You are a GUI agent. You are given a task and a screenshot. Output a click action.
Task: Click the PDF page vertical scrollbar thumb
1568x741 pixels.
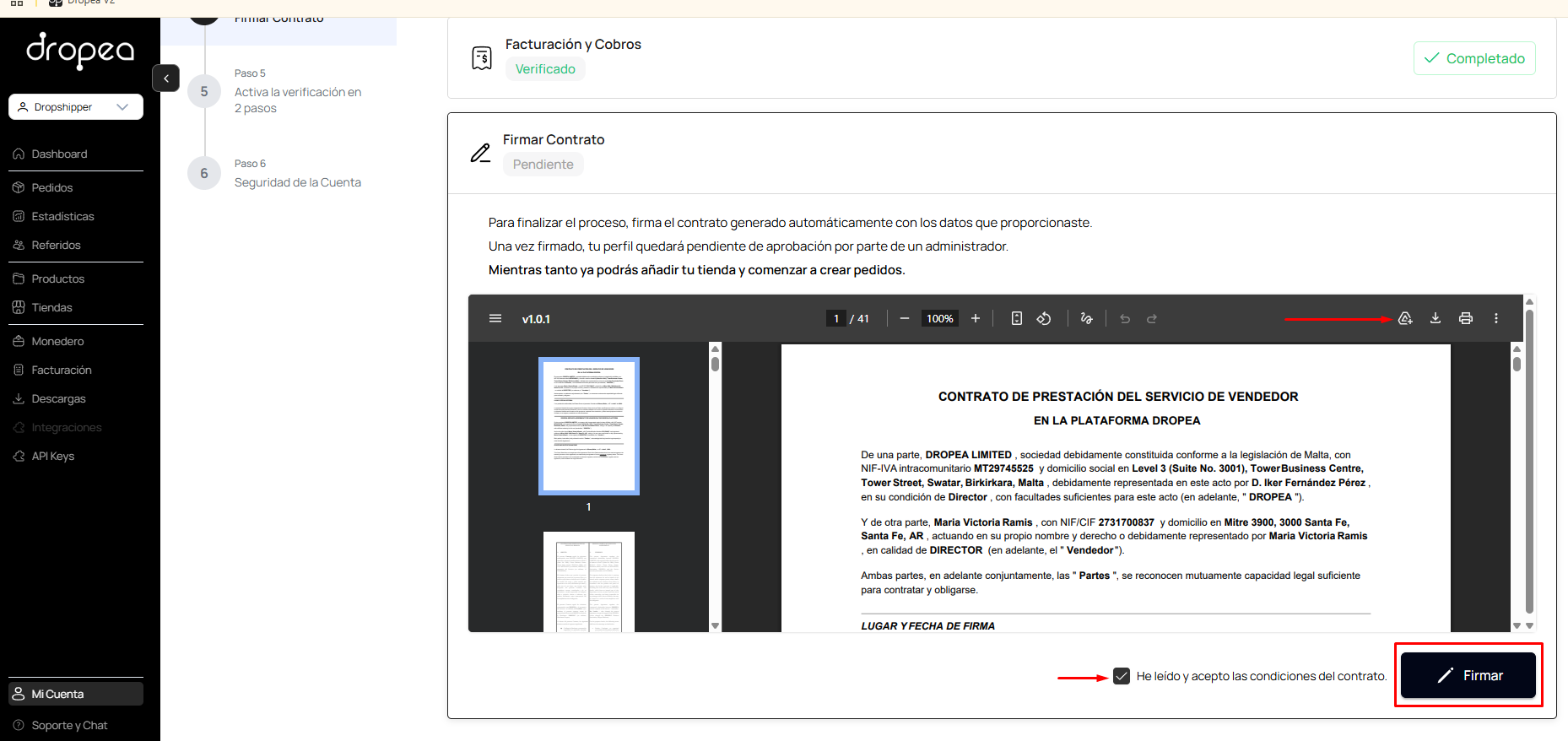coord(1517,364)
